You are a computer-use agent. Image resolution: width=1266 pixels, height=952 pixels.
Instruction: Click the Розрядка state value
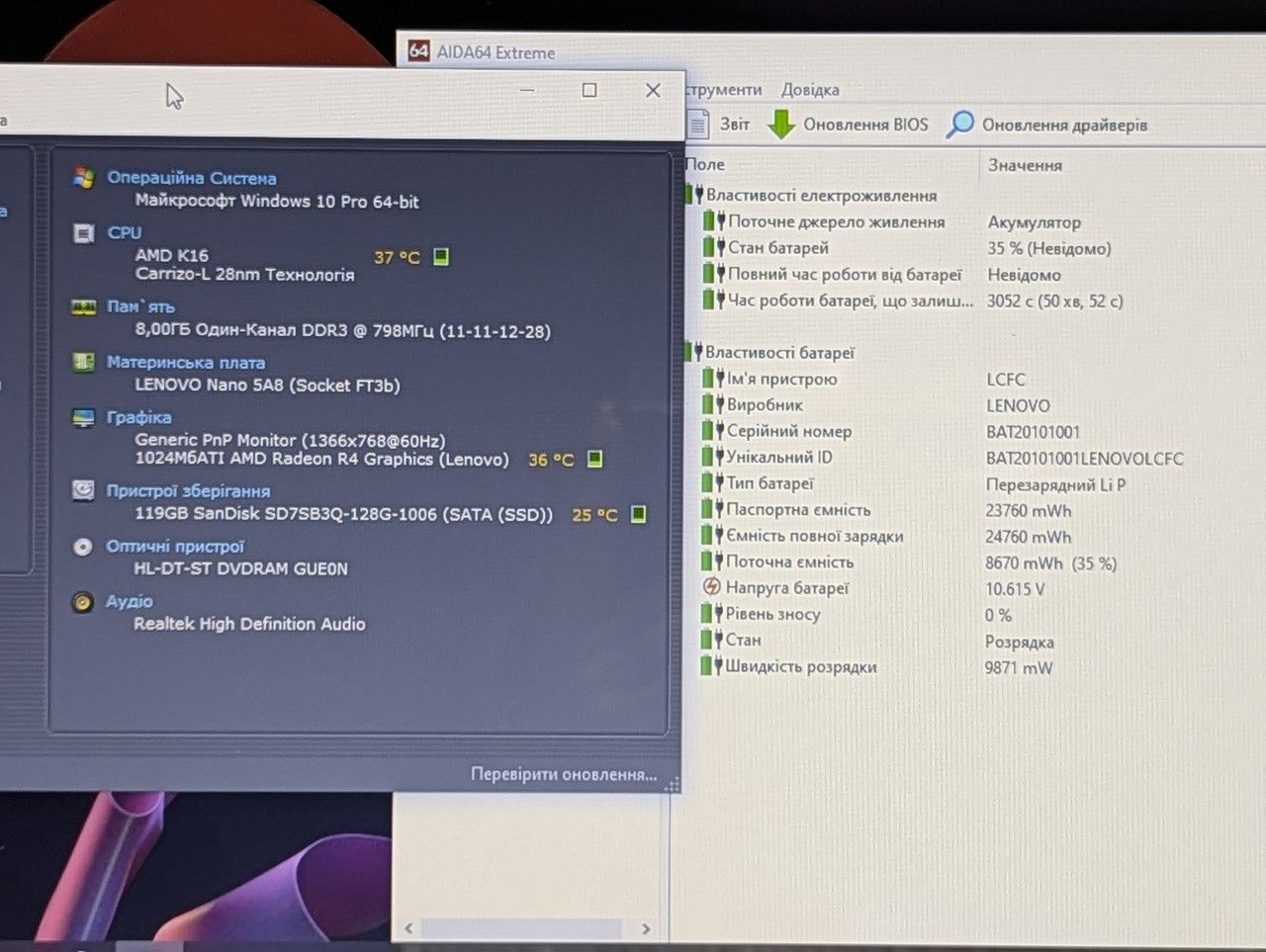coord(1019,642)
